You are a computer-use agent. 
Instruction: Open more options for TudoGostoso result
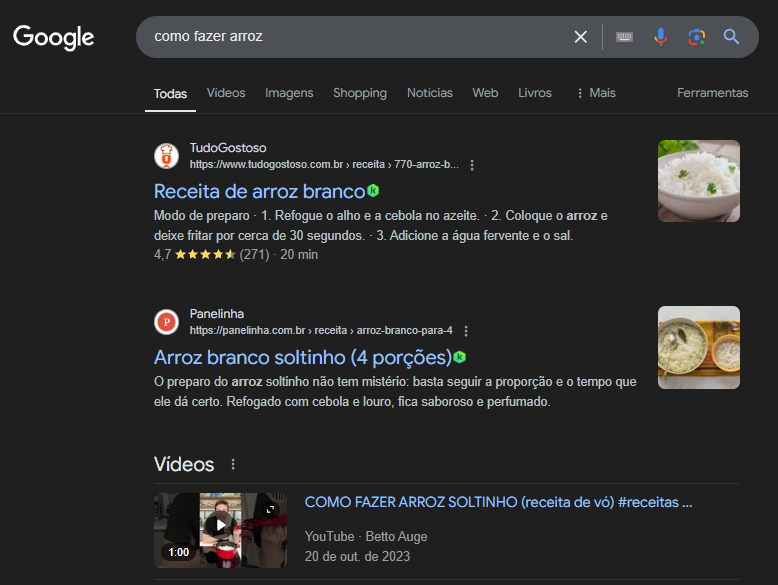[472, 165]
